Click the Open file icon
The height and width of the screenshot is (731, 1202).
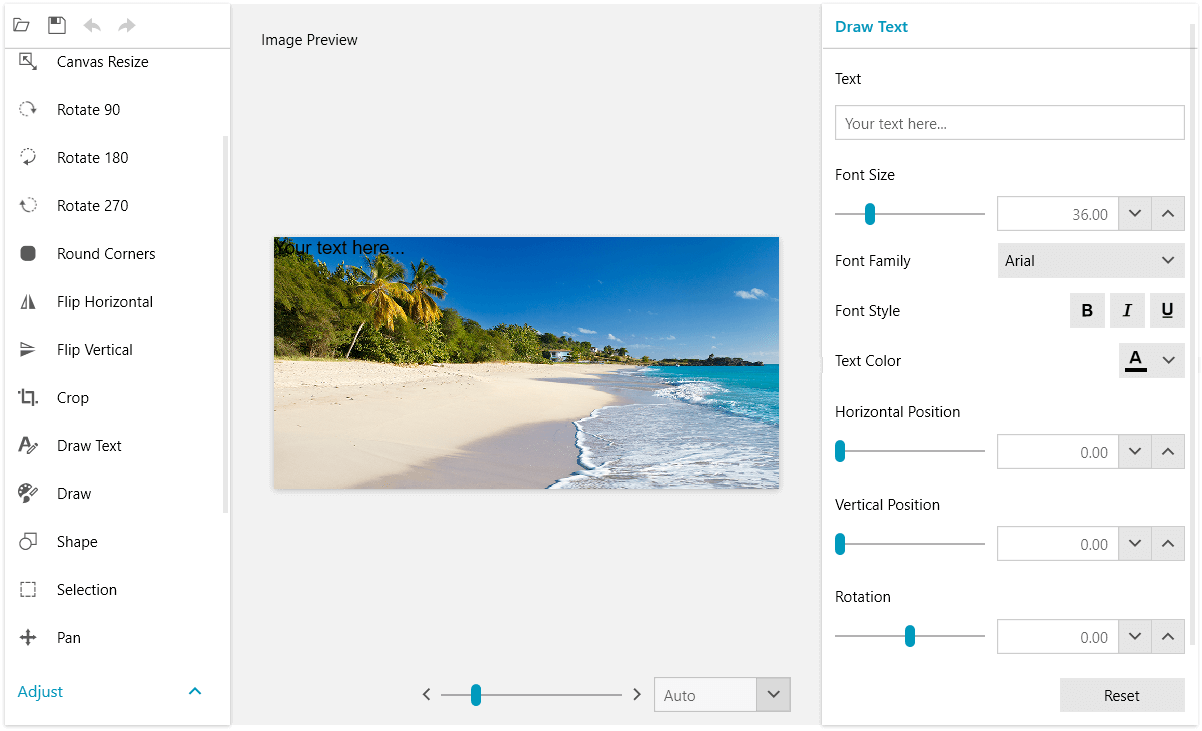click(x=21, y=24)
